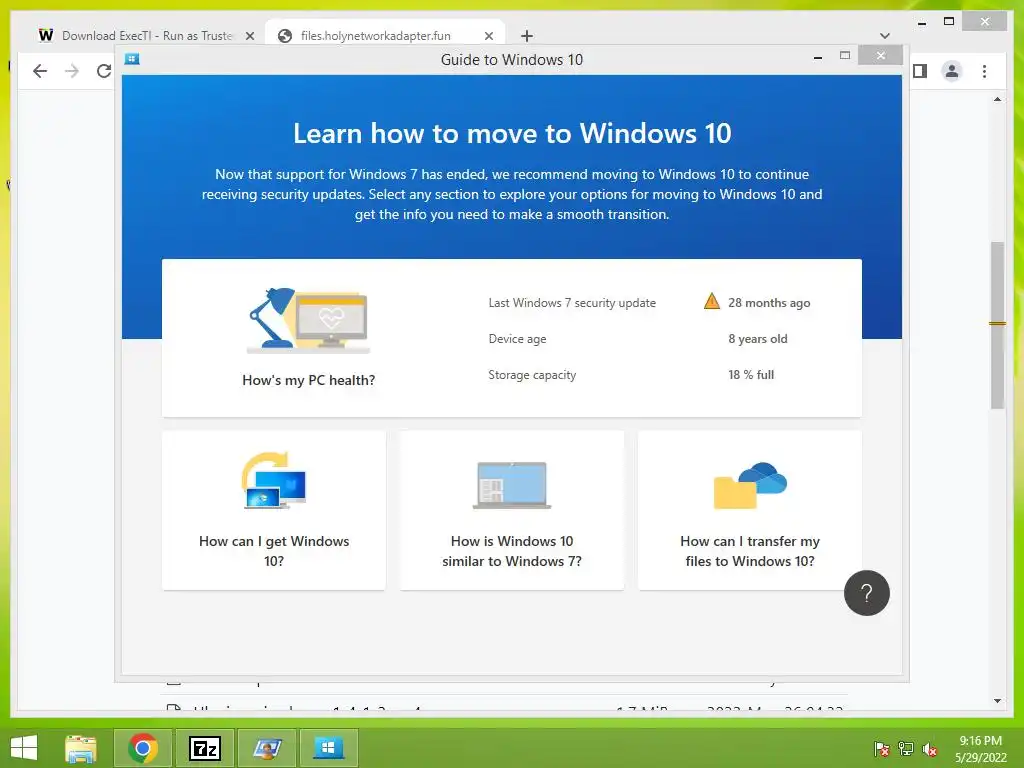Open a new Chrome tab with plus button
The image size is (1024, 768).
pyautogui.click(x=527, y=36)
